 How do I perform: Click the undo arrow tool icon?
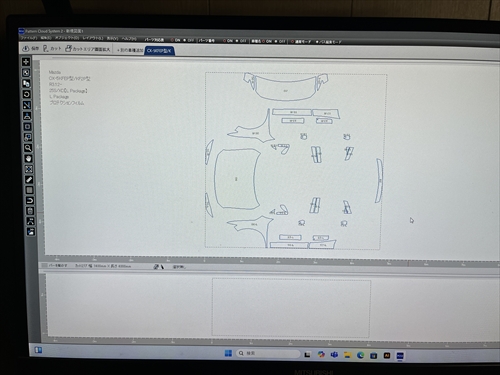(30, 201)
